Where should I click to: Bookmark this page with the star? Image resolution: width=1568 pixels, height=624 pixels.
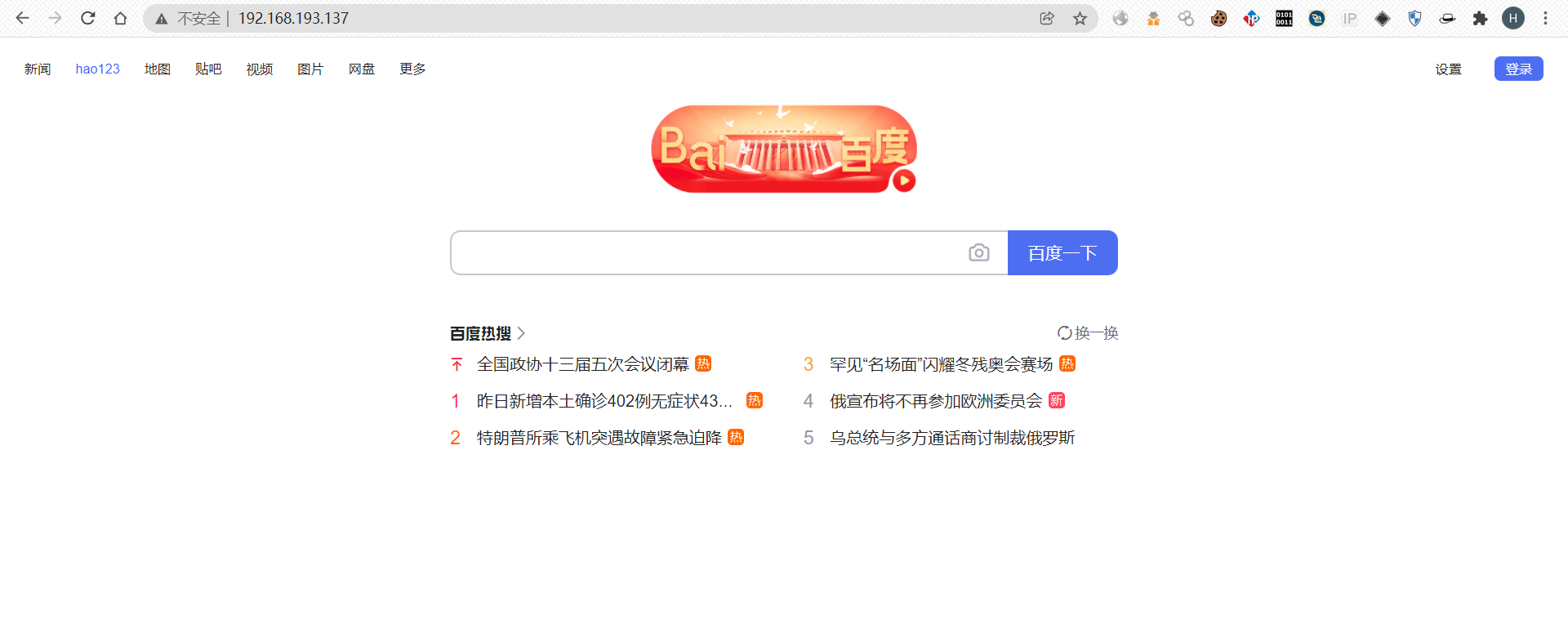pos(1080,18)
